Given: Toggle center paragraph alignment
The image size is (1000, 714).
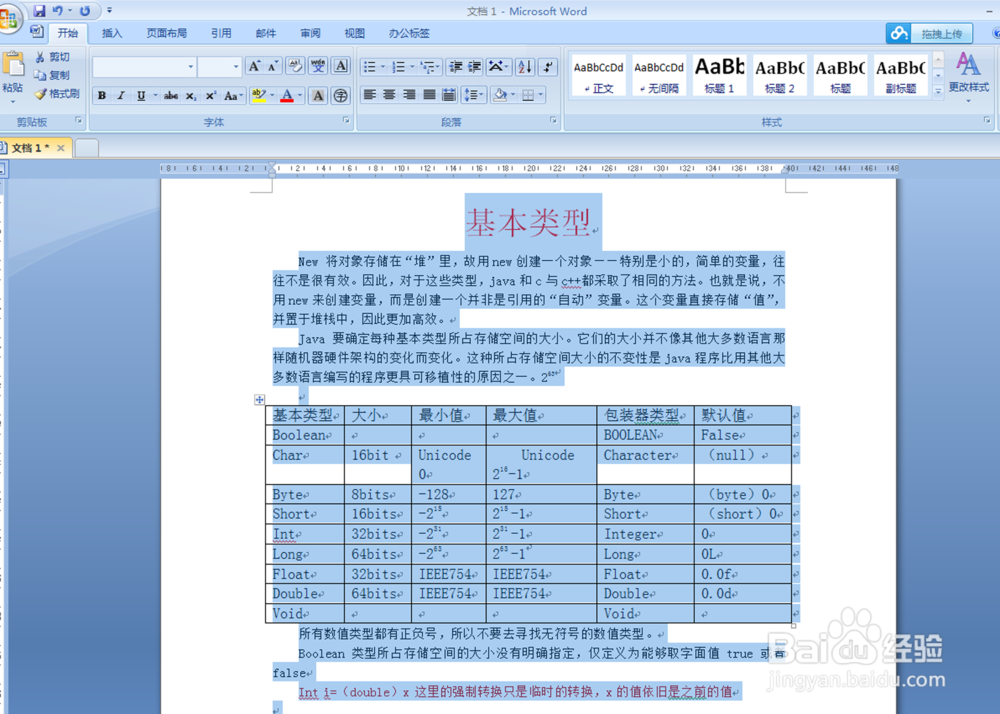Looking at the screenshot, I should coord(387,95).
